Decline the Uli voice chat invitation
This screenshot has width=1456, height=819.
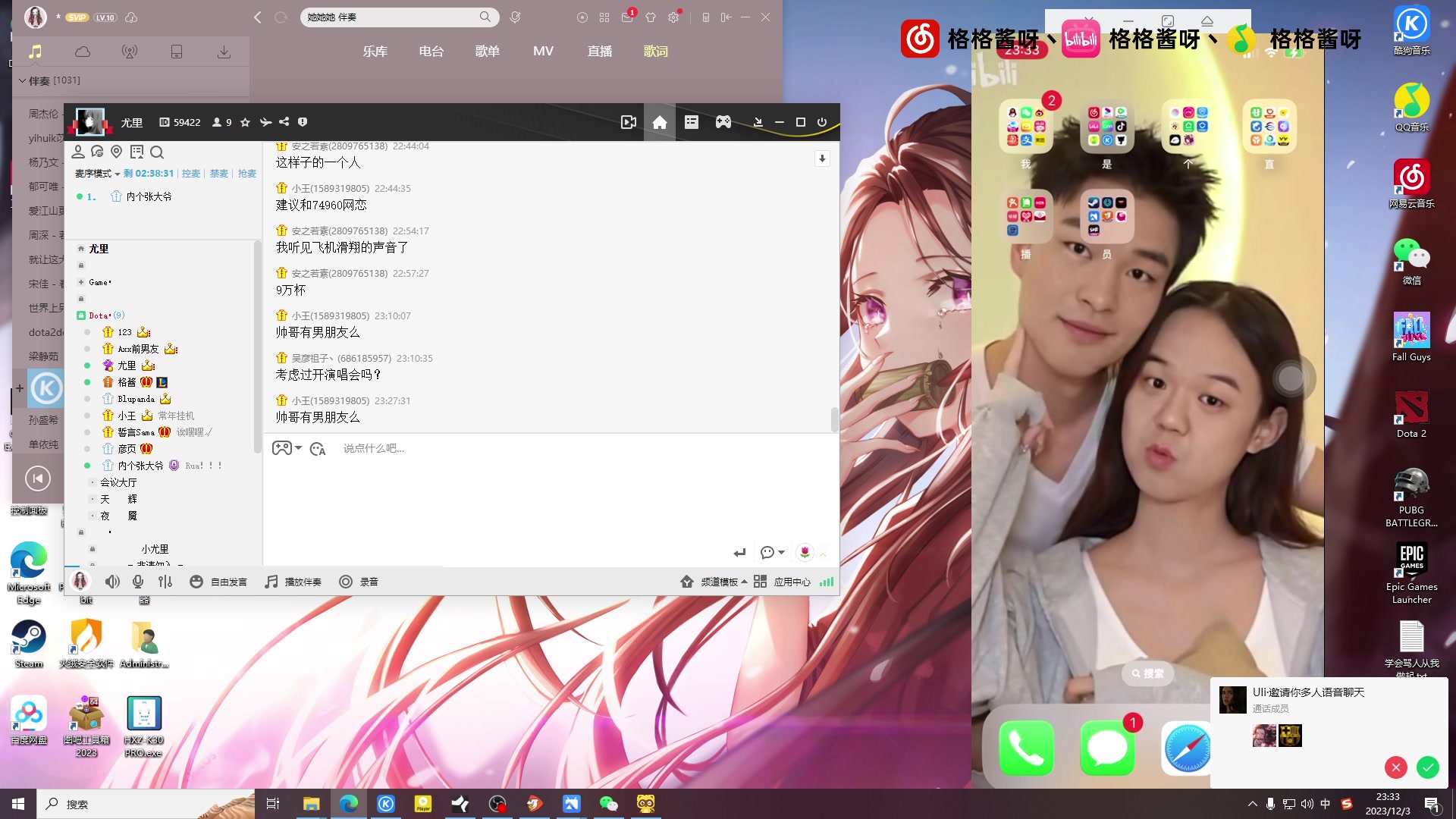[x=1395, y=767]
